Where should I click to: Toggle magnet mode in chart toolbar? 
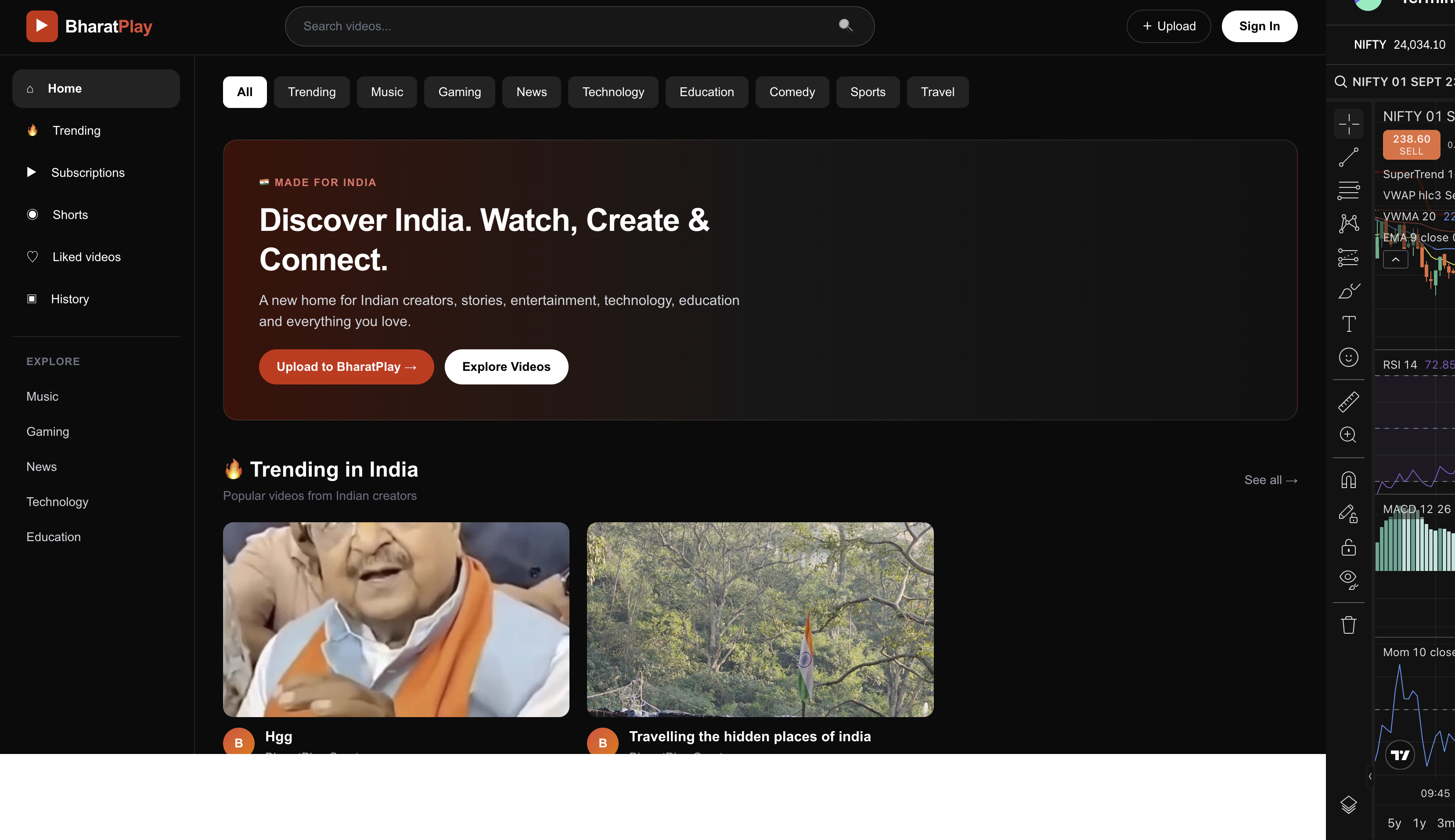click(1349, 480)
